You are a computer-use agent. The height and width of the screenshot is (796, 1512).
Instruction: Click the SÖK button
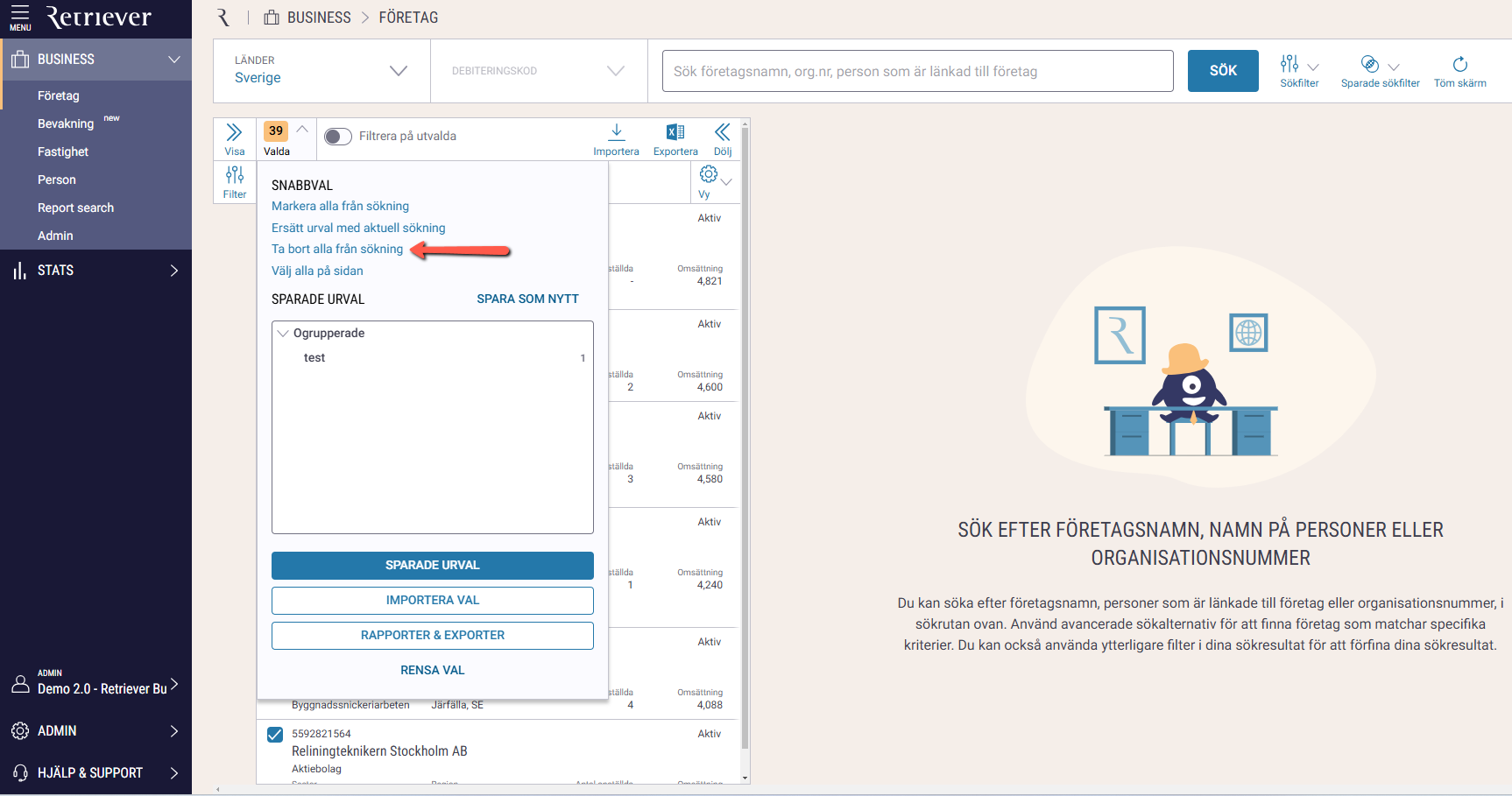tap(1223, 71)
